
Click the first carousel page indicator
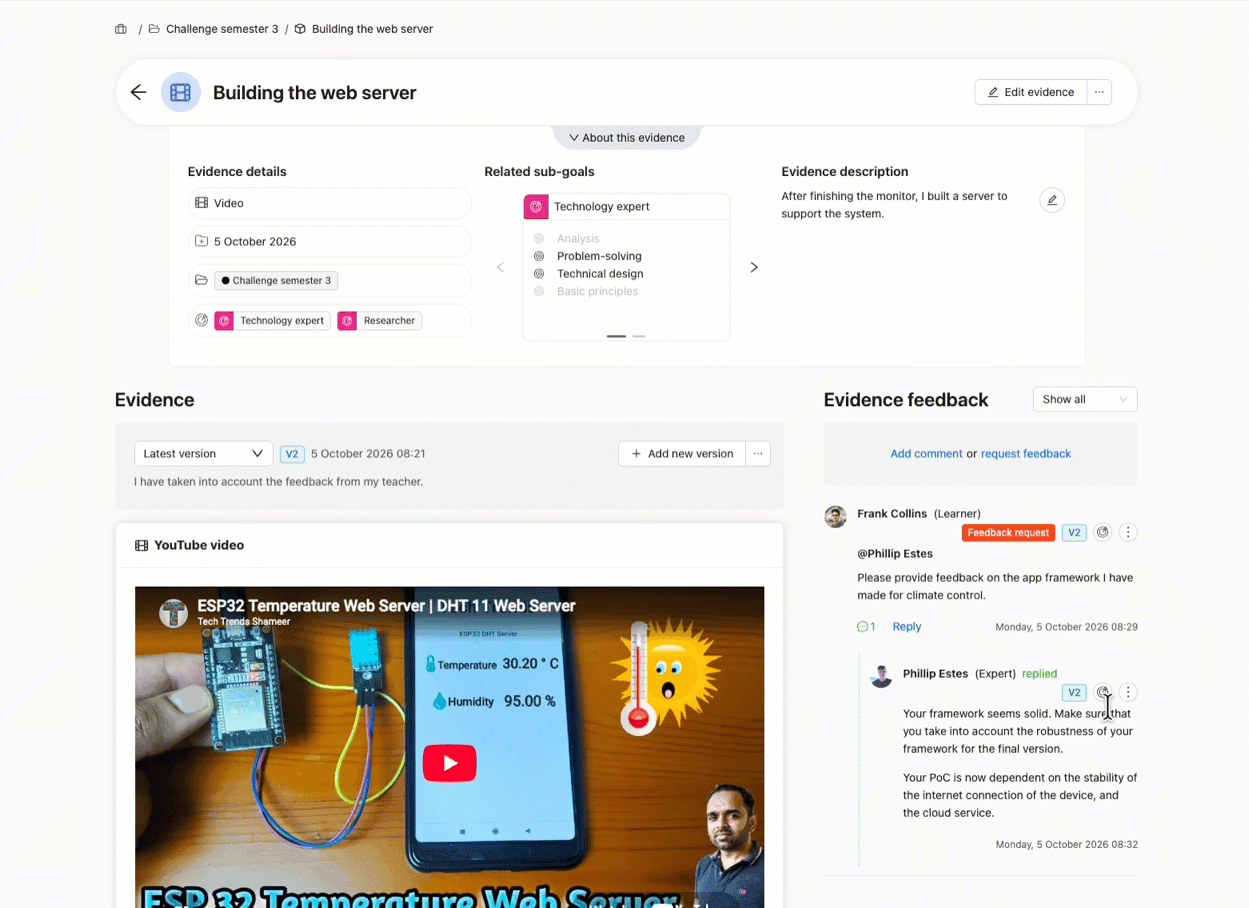616,336
